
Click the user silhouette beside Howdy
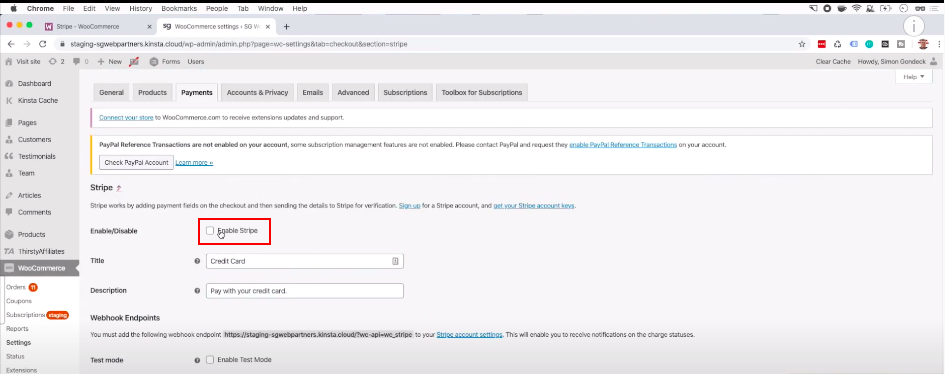tap(934, 61)
